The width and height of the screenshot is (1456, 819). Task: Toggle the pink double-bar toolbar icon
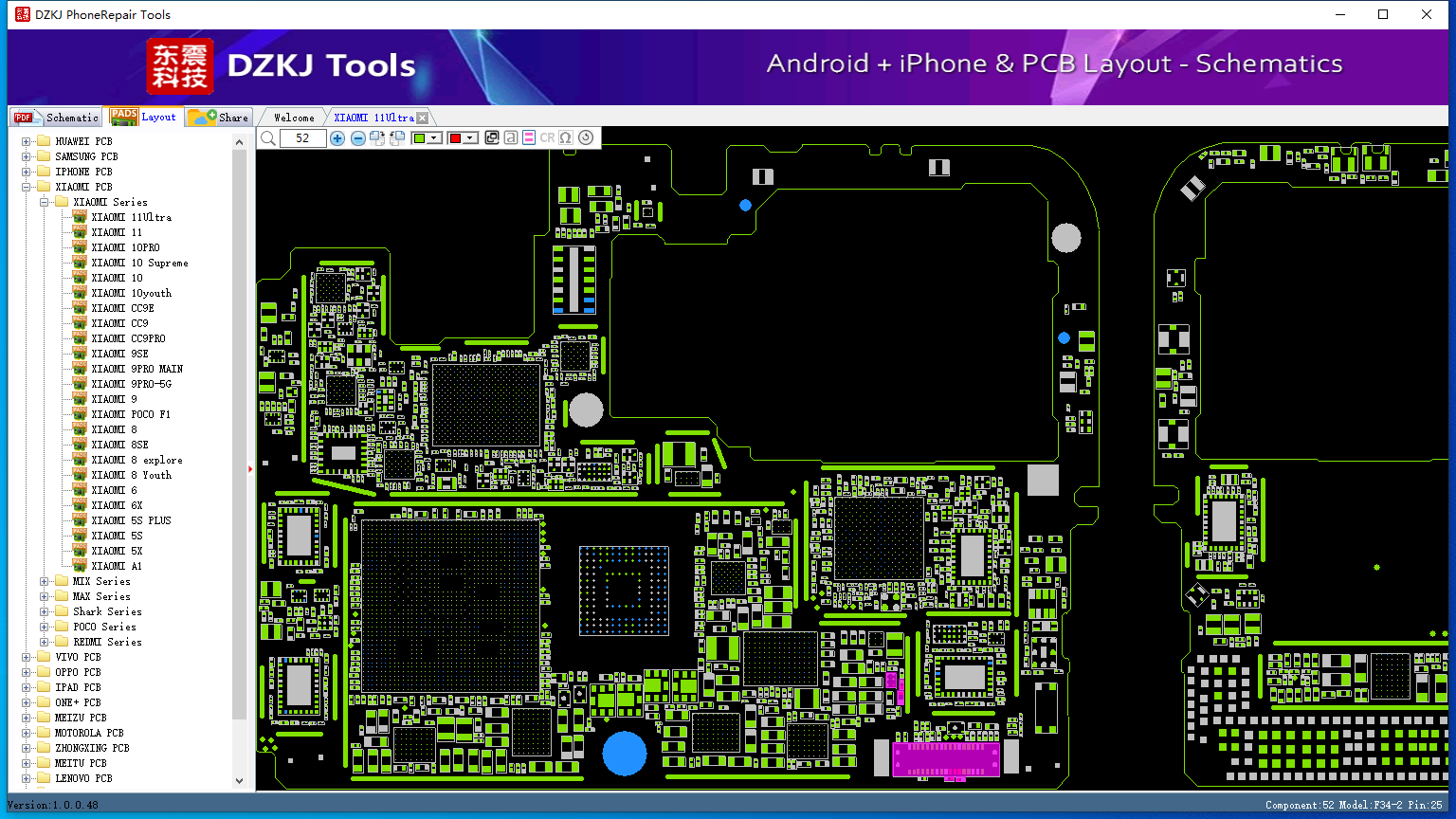[529, 138]
